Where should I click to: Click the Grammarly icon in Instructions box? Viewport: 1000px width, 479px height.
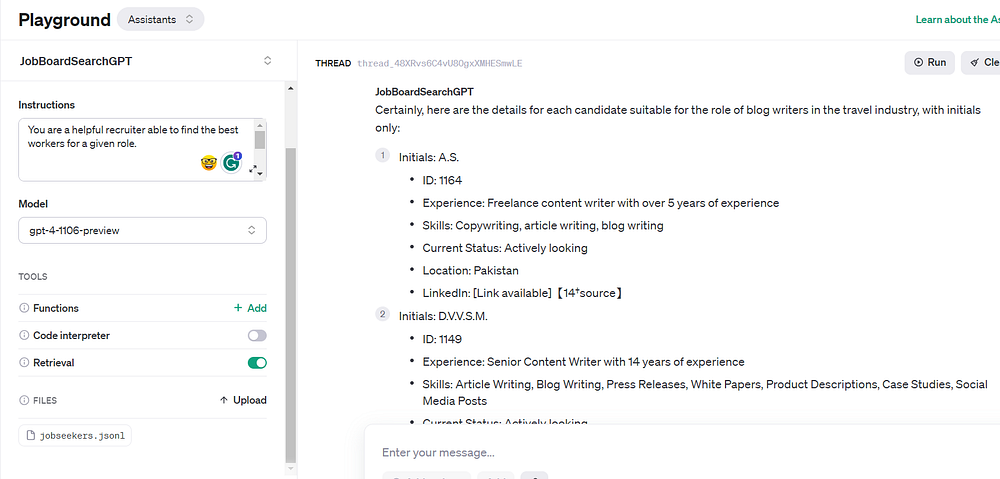tap(232, 162)
